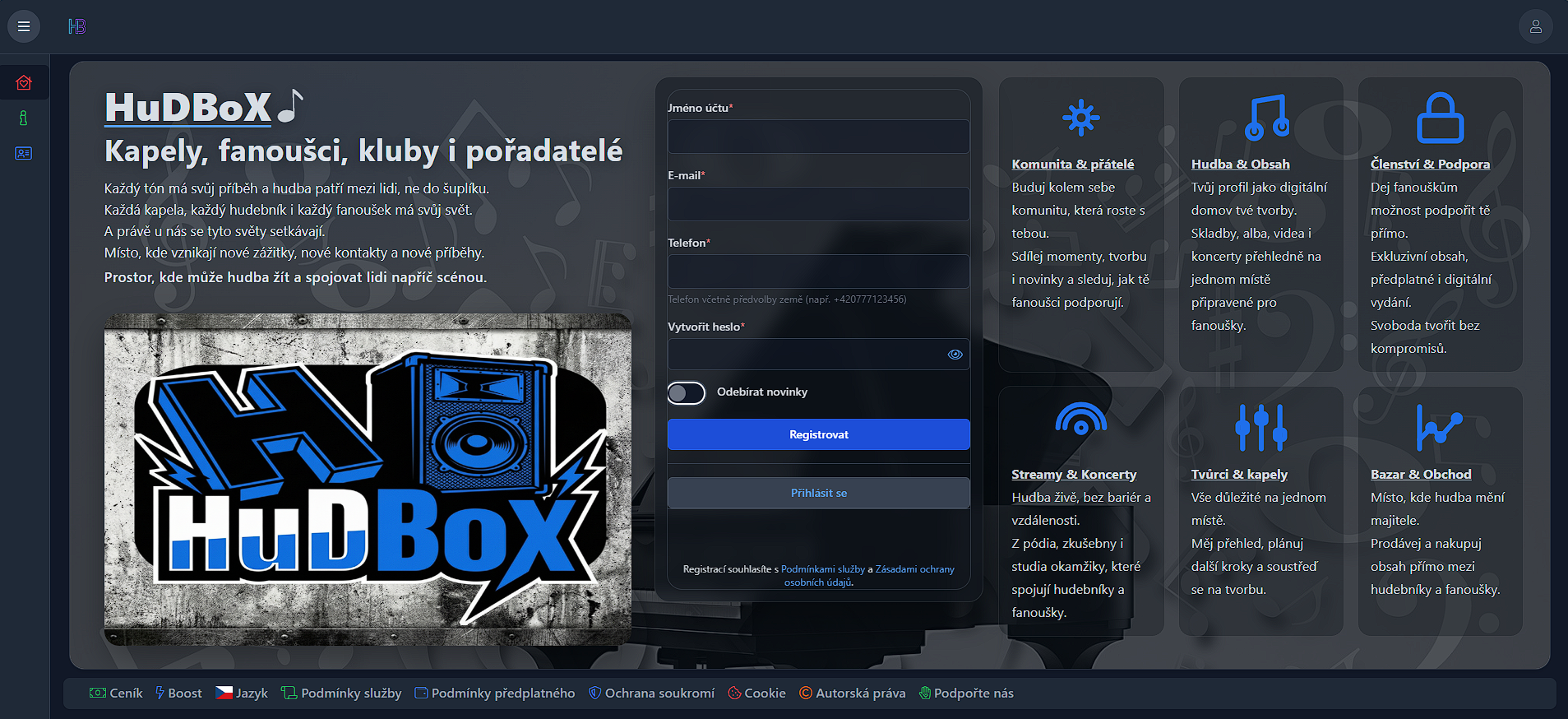Open Podmínky předplatného in the footer
Image resolution: width=1568 pixels, height=719 pixels.
pos(495,693)
